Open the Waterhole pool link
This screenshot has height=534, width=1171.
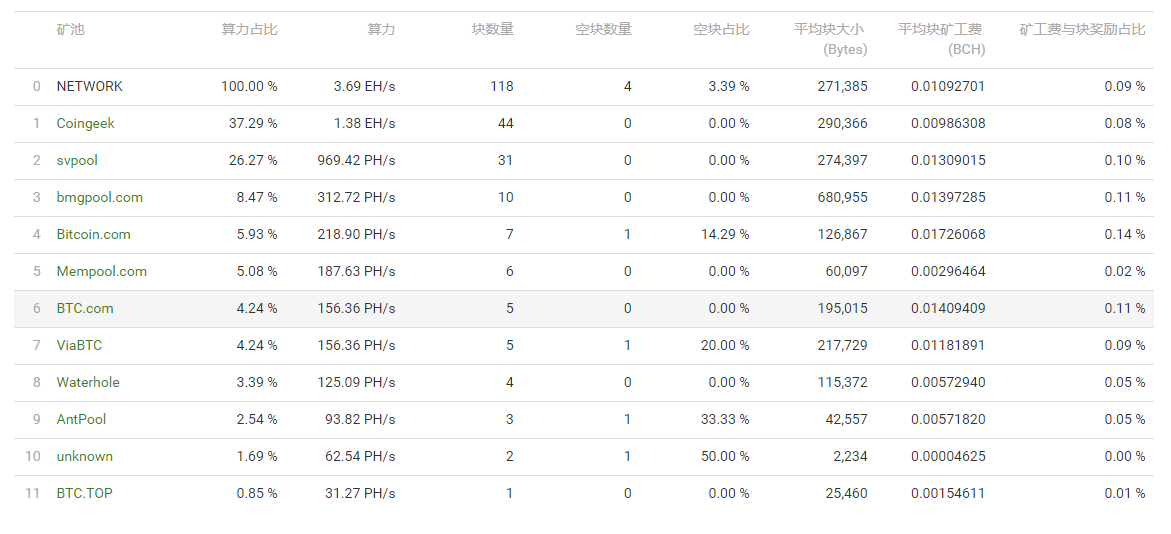click(88, 382)
